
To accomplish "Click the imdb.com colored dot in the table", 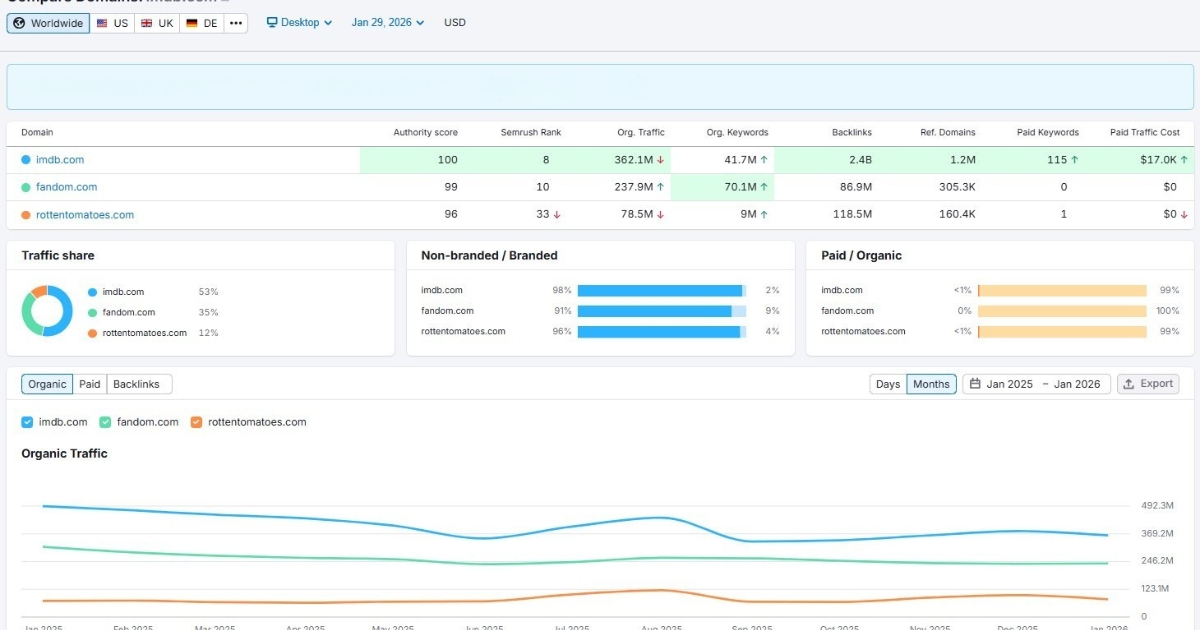I will coord(27,159).
